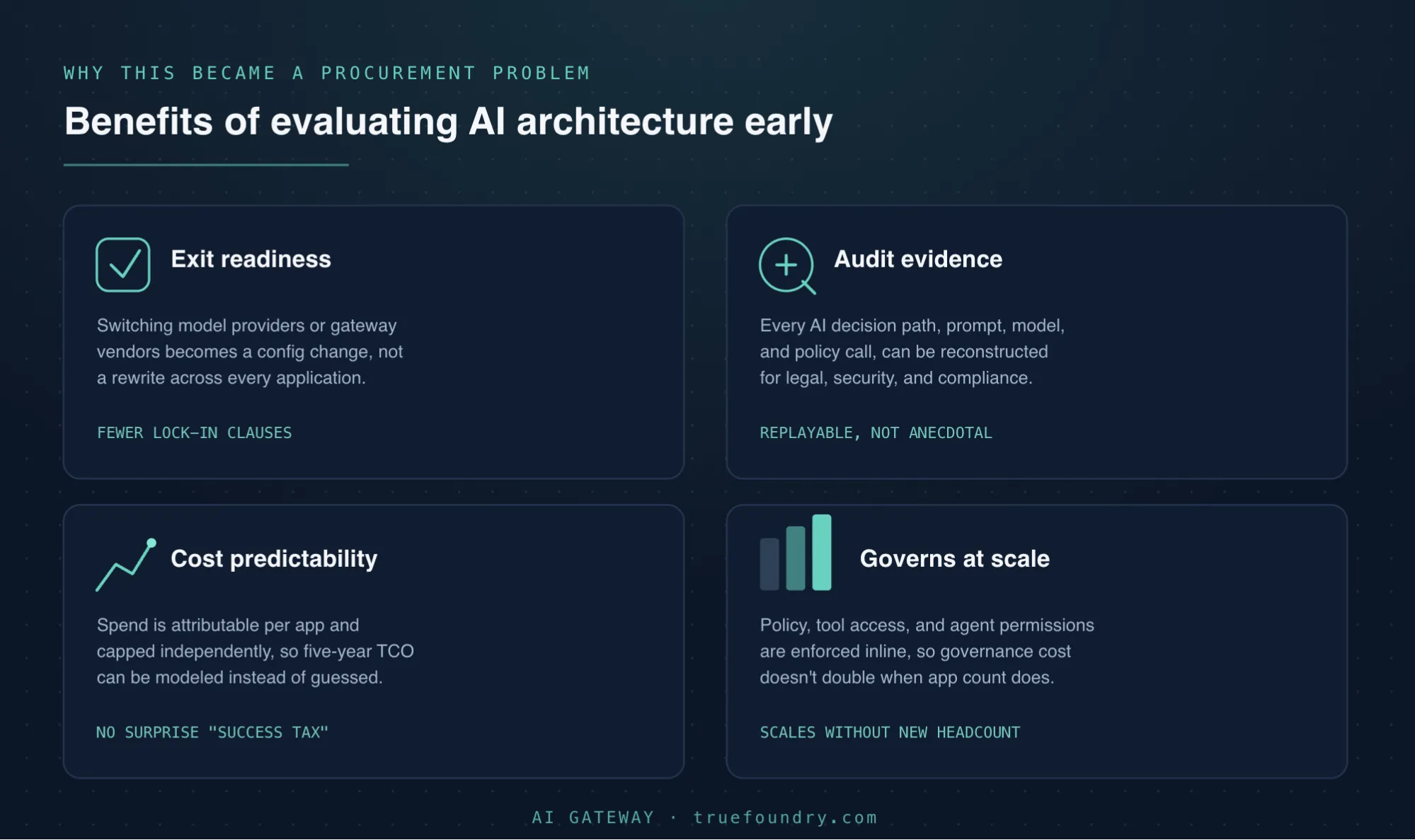Click the "REPLAYABLE, NOT ANECDOTAL" tagline

click(x=876, y=432)
